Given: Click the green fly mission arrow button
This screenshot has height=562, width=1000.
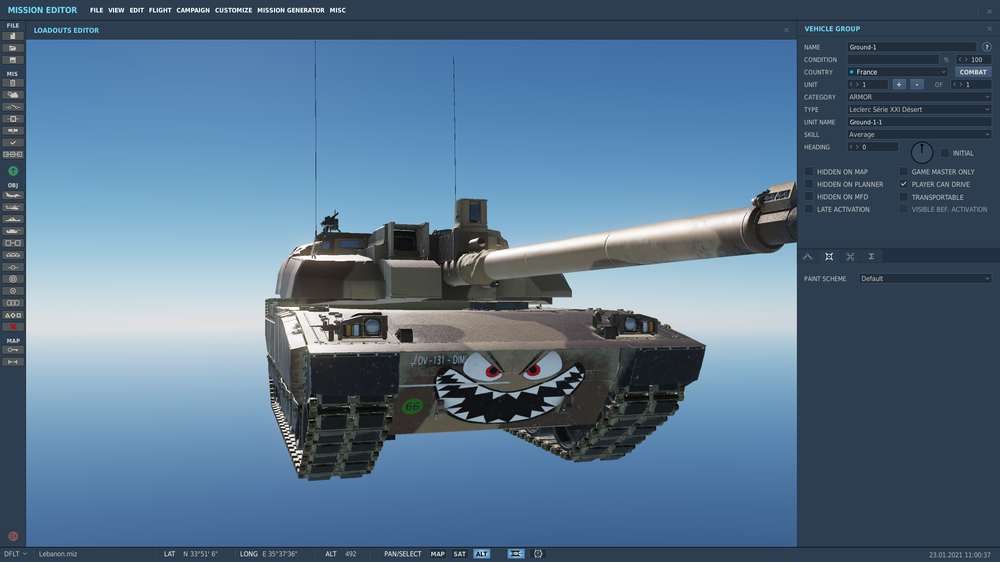Looking at the screenshot, I should (x=13, y=171).
